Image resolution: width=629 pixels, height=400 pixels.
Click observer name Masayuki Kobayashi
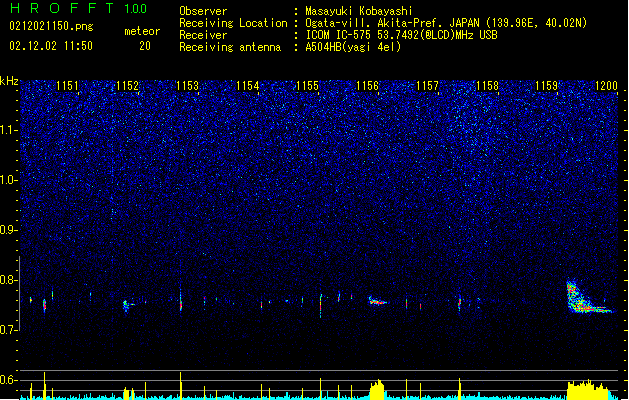click(359, 11)
